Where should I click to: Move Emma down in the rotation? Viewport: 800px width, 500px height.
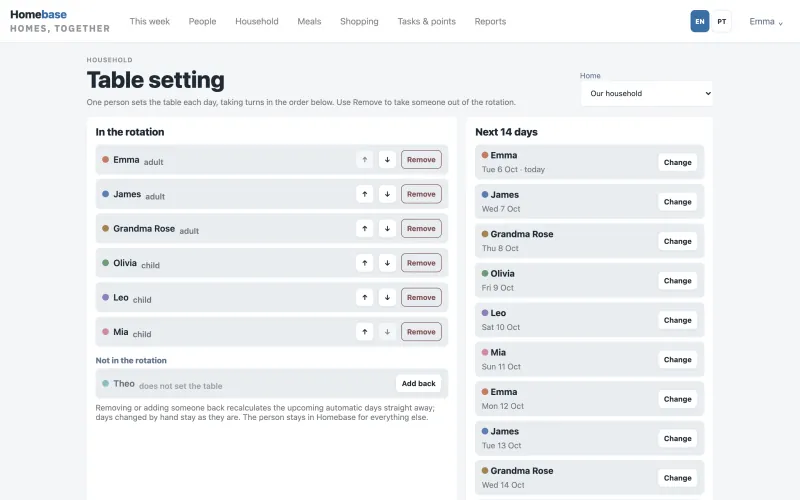(x=387, y=160)
